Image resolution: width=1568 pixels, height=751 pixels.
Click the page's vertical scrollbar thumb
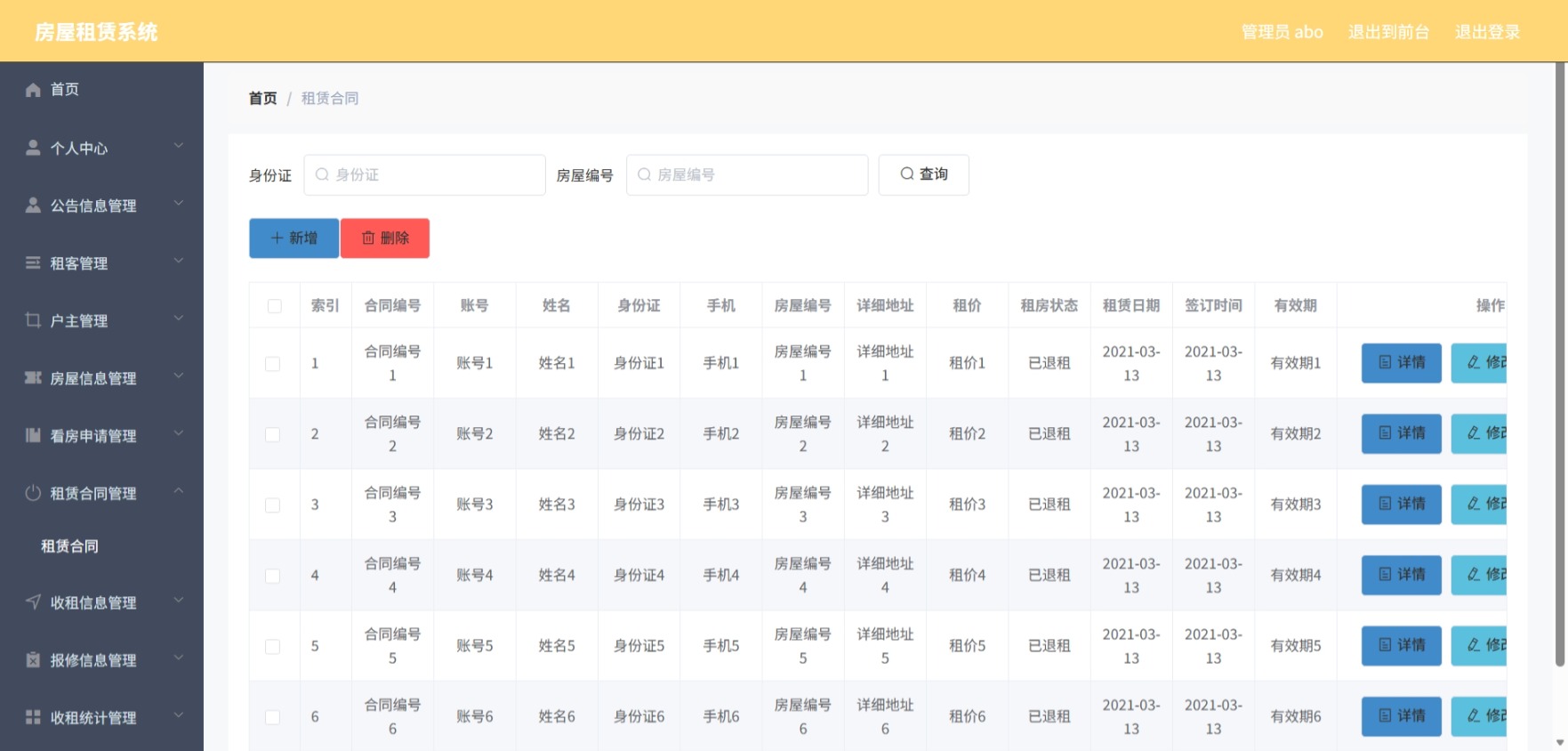(1560, 365)
